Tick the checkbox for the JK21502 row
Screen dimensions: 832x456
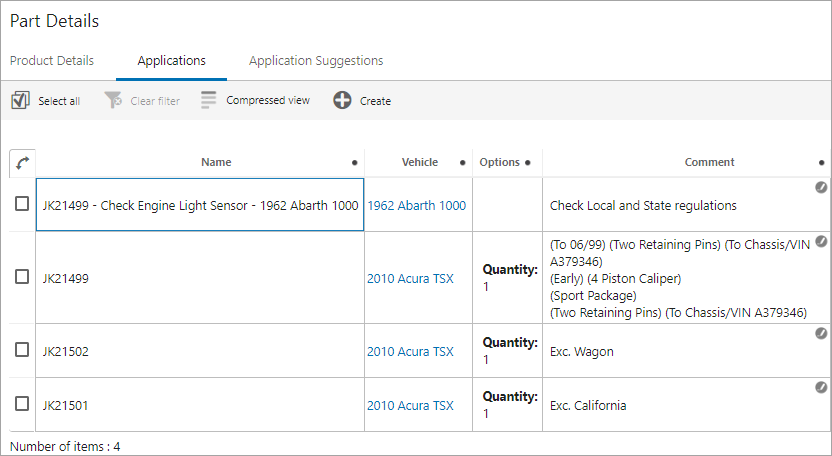pos(22,350)
